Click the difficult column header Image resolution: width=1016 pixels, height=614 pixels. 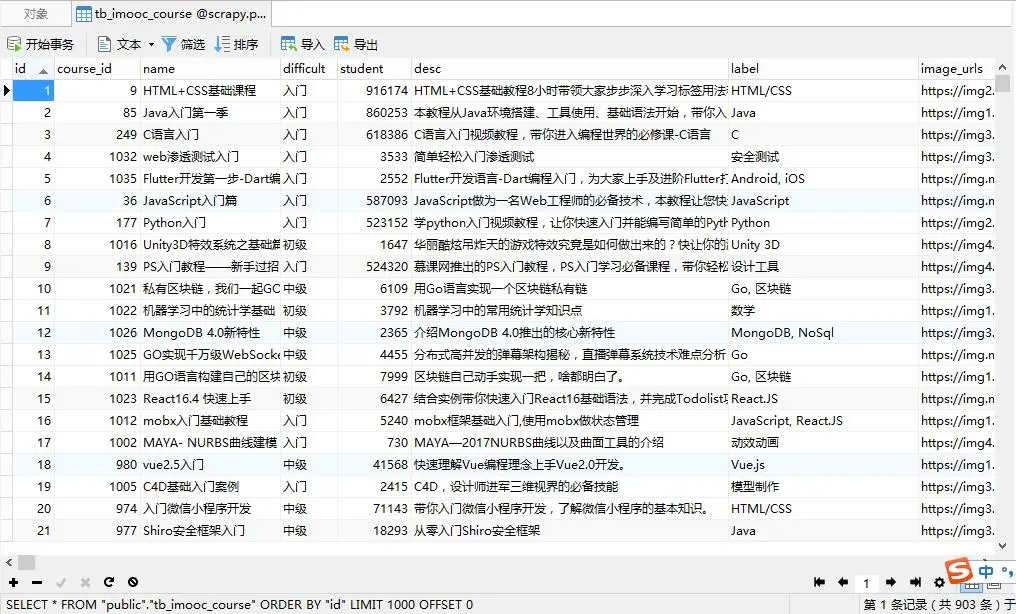pyautogui.click(x=309, y=69)
